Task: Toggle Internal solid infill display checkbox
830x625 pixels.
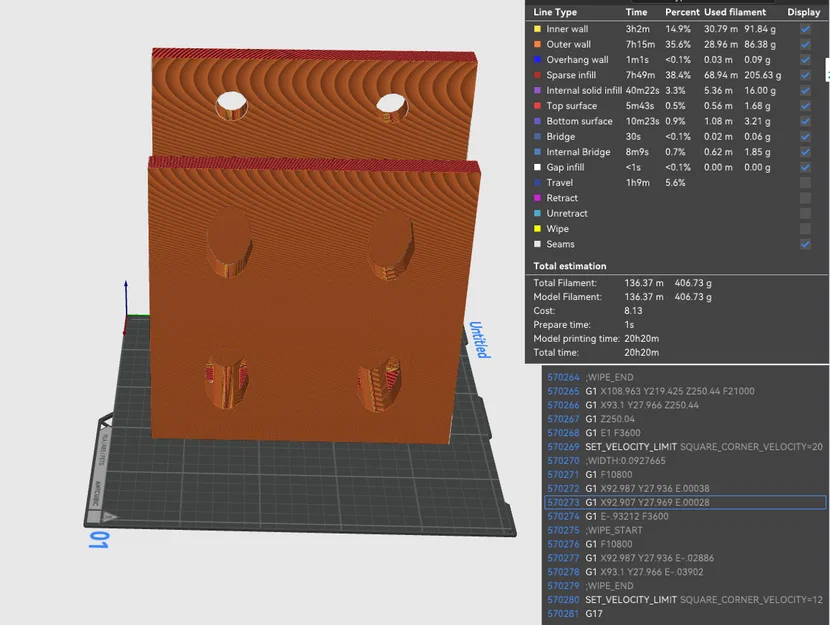Action: click(805, 90)
